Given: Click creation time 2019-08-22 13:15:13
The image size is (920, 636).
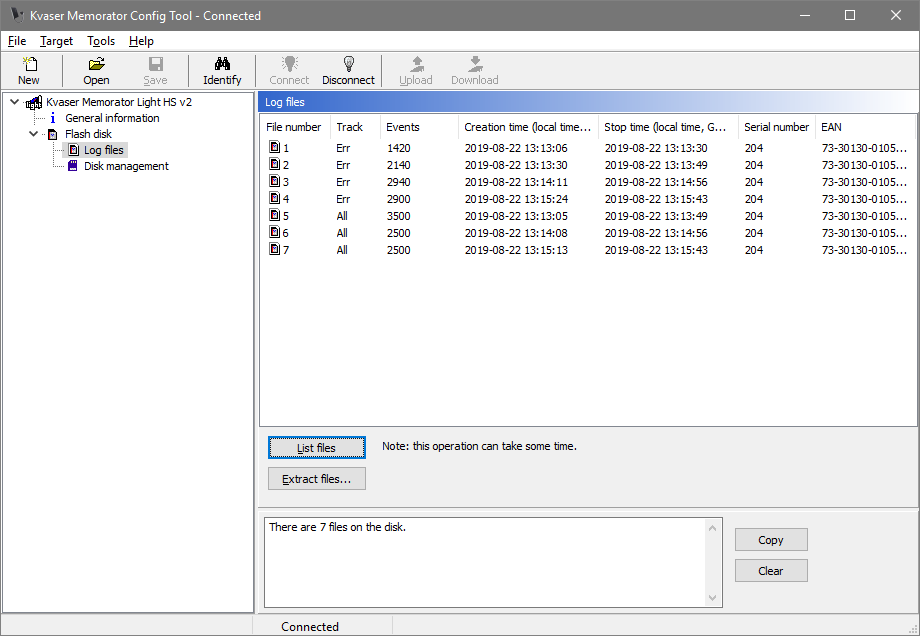Looking at the screenshot, I should 516,250.
